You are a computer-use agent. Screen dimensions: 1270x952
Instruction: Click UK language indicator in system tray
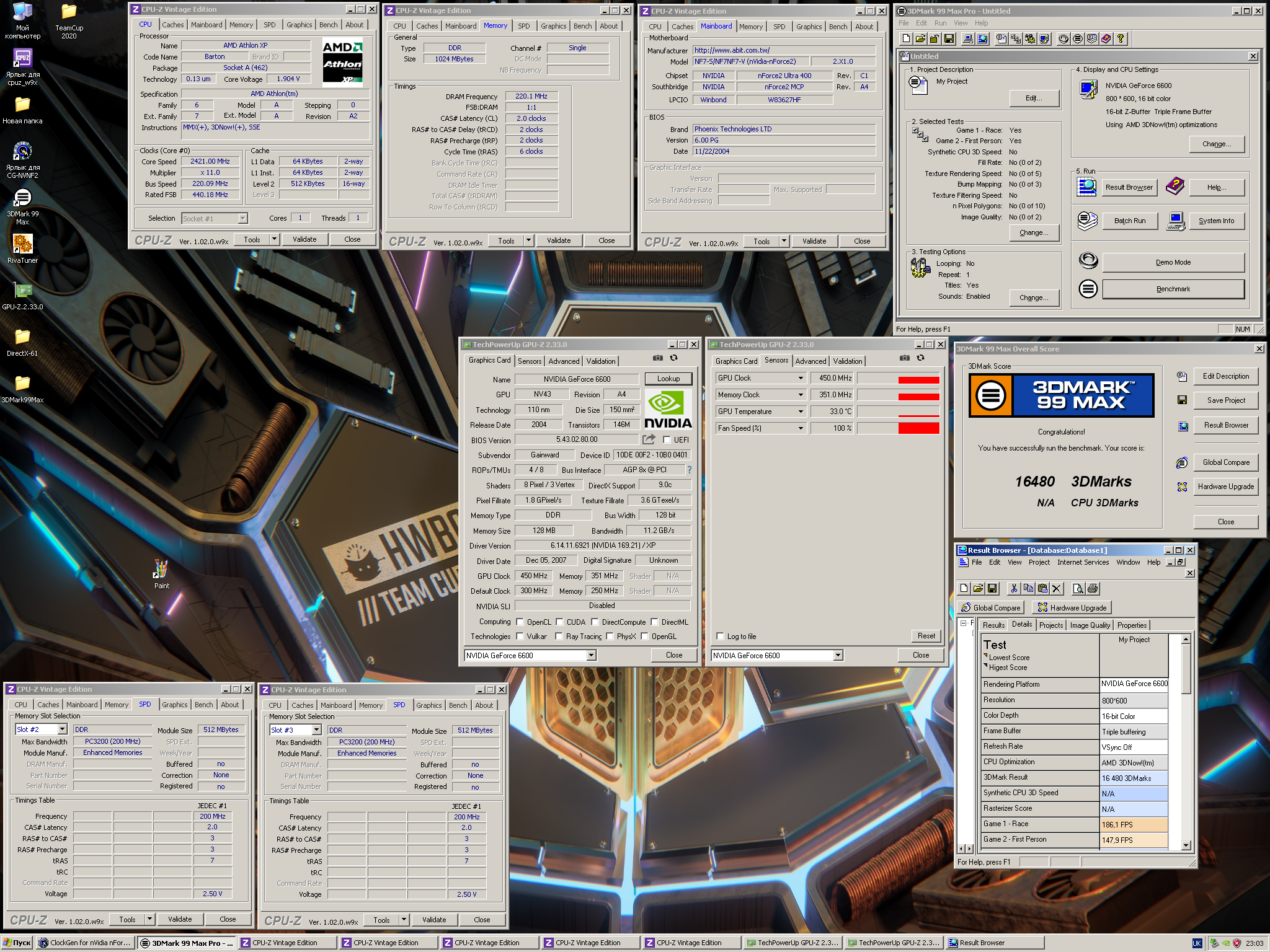[1197, 943]
